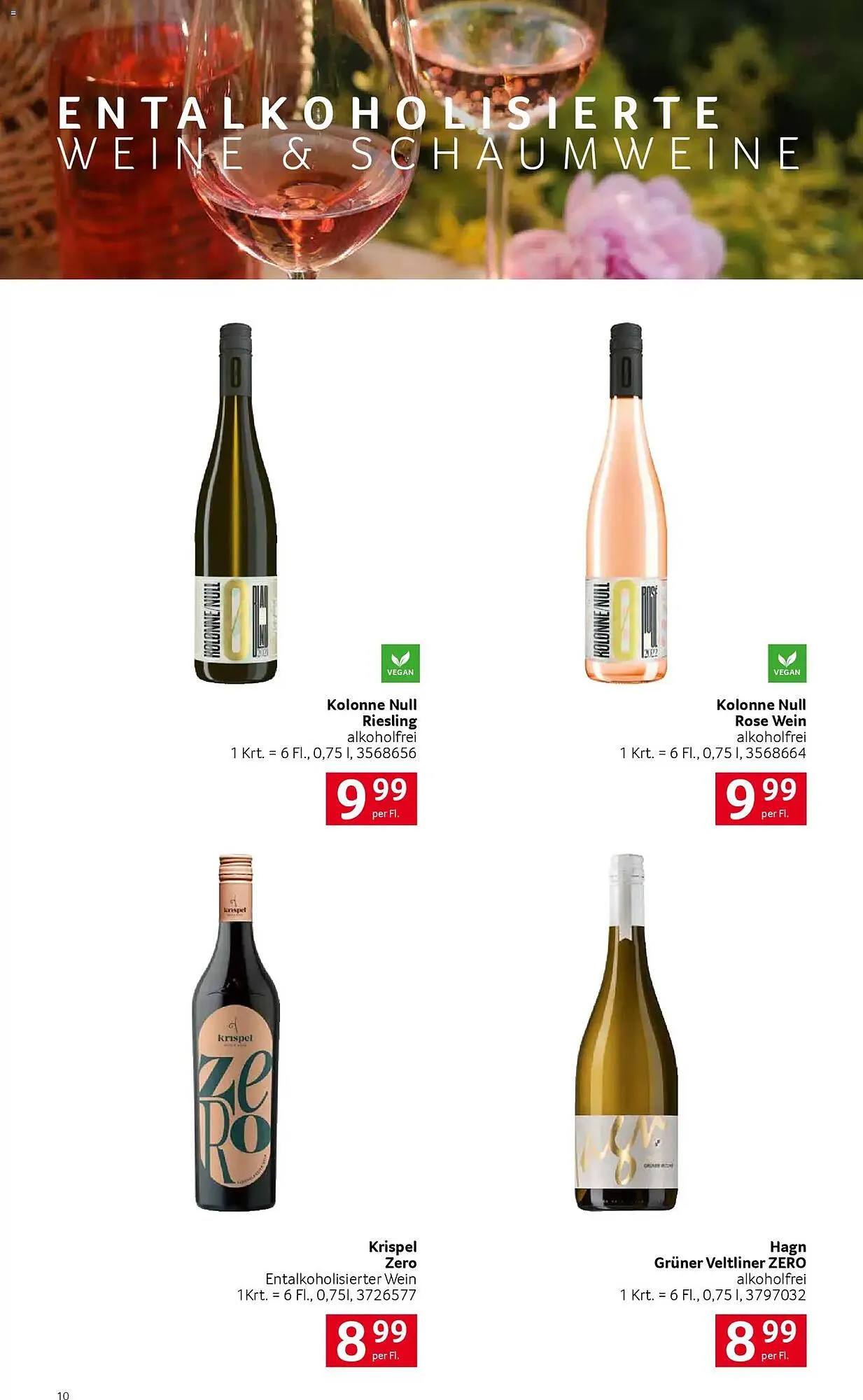
Task: Click the 9.99 price tag for Rose Wein
Action: point(761,799)
